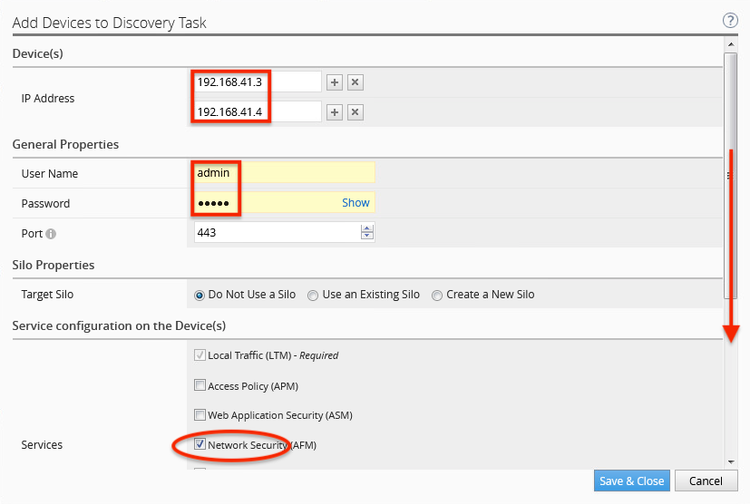
Task: Uncheck Network Security (AFM) service
Action: [x=200, y=444]
